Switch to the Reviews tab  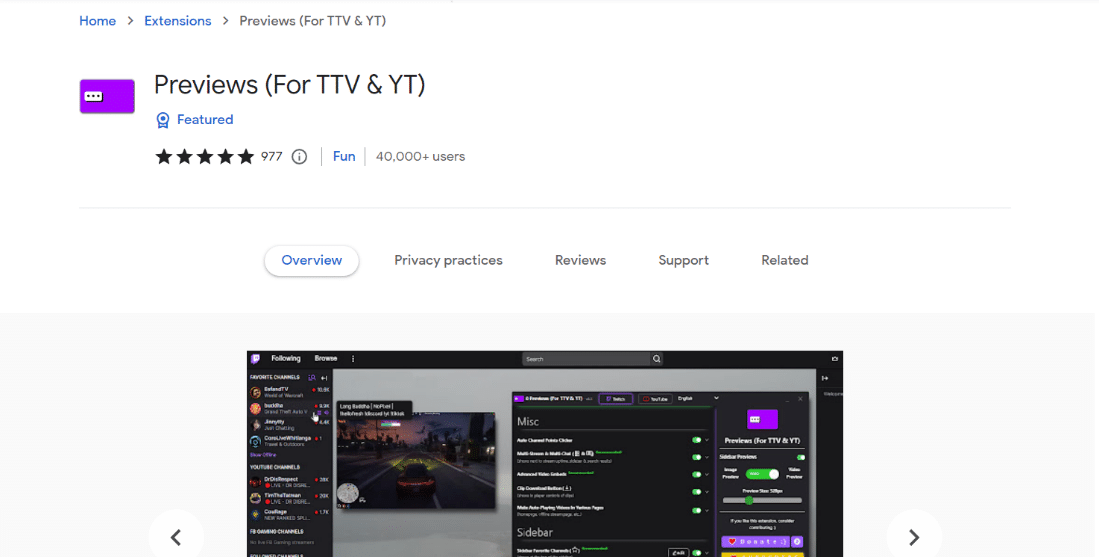pos(580,261)
